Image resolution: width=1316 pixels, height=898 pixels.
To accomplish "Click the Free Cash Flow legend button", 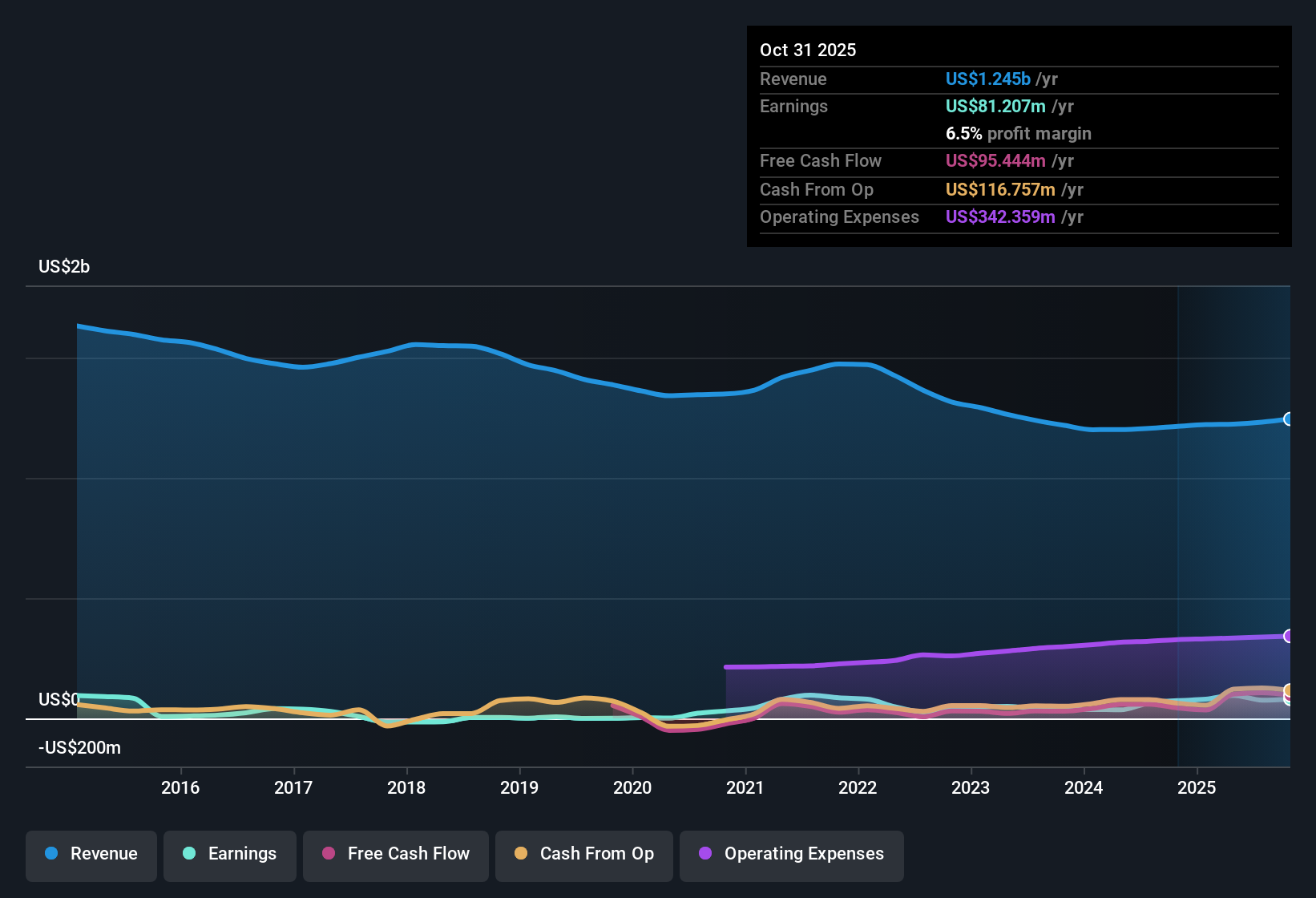I will (x=395, y=856).
